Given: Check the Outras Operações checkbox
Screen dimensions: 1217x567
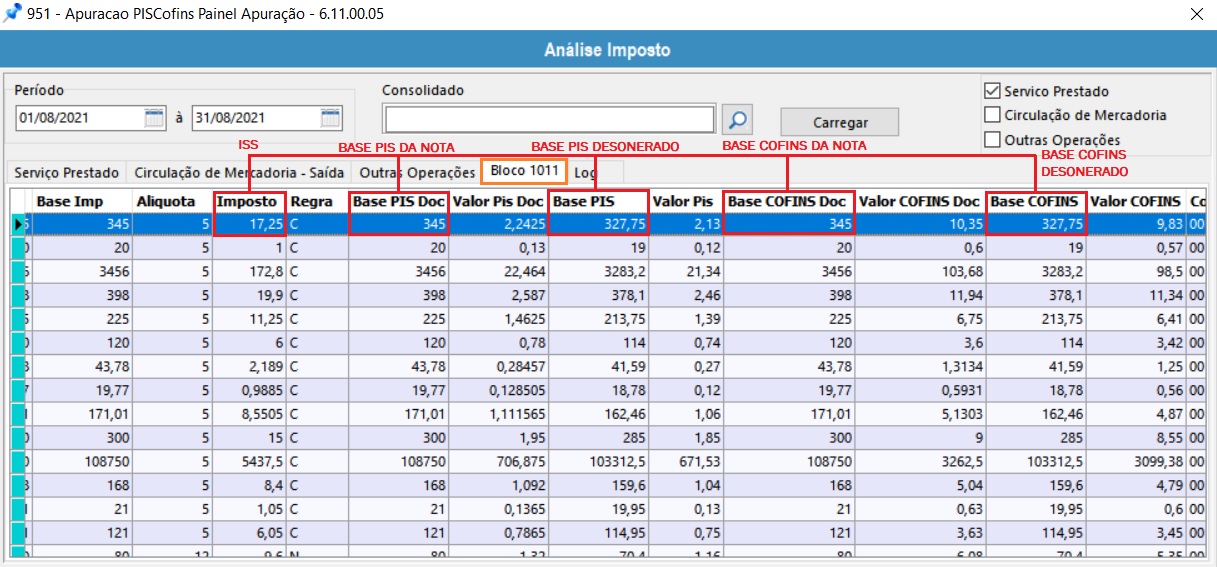Looking at the screenshot, I should tap(992, 139).
